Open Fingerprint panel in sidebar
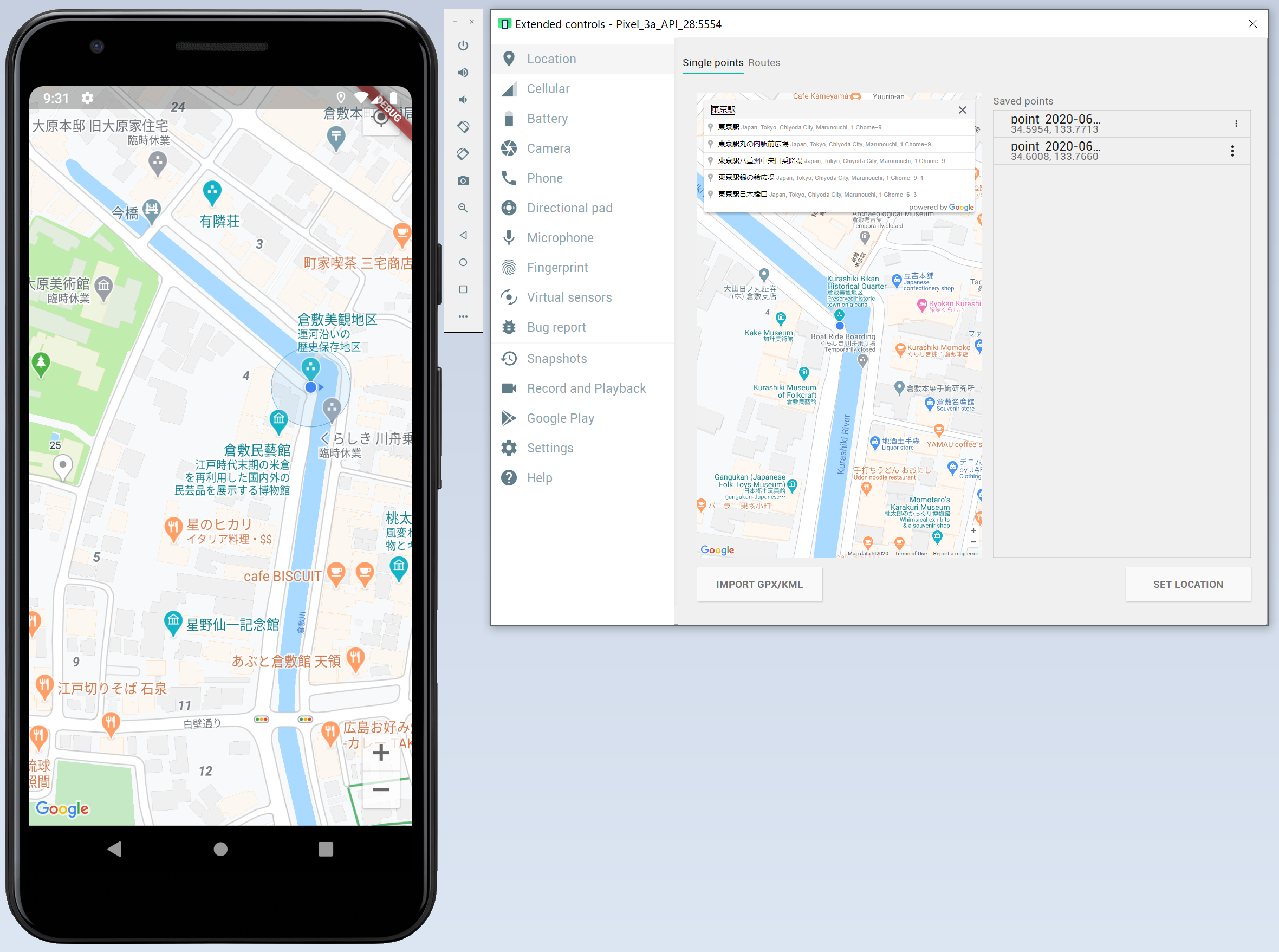The image size is (1279, 952). point(582,268)
